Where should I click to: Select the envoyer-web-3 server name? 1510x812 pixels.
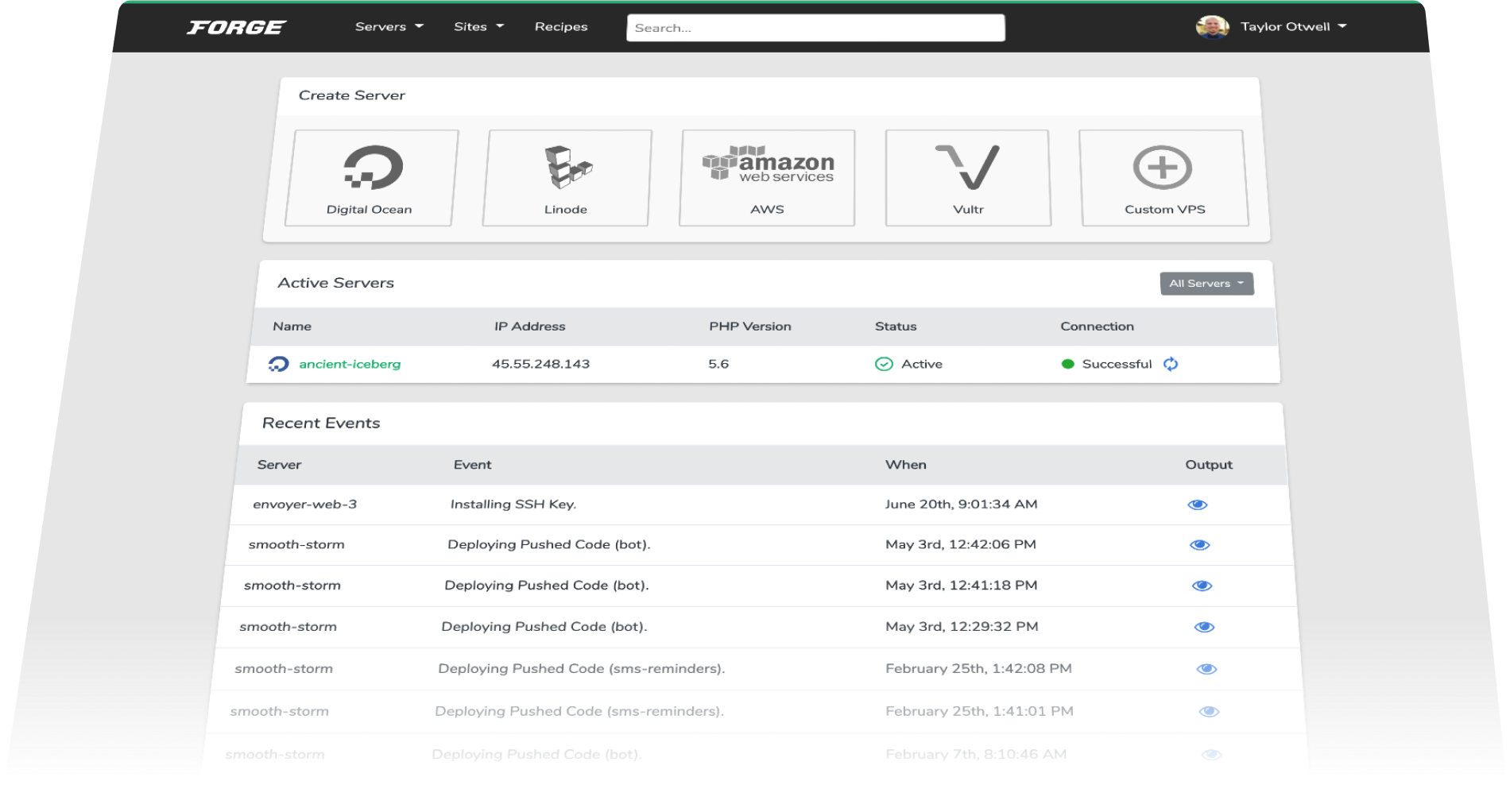(x=304, y=505)
